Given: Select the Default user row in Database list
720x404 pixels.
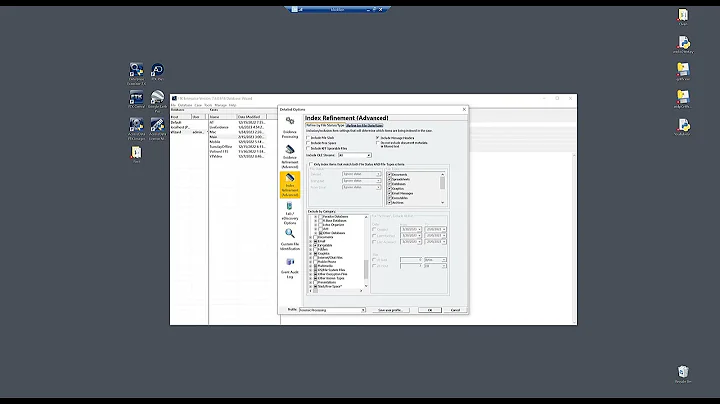Looking at the screenshot, I should [188, 123].
